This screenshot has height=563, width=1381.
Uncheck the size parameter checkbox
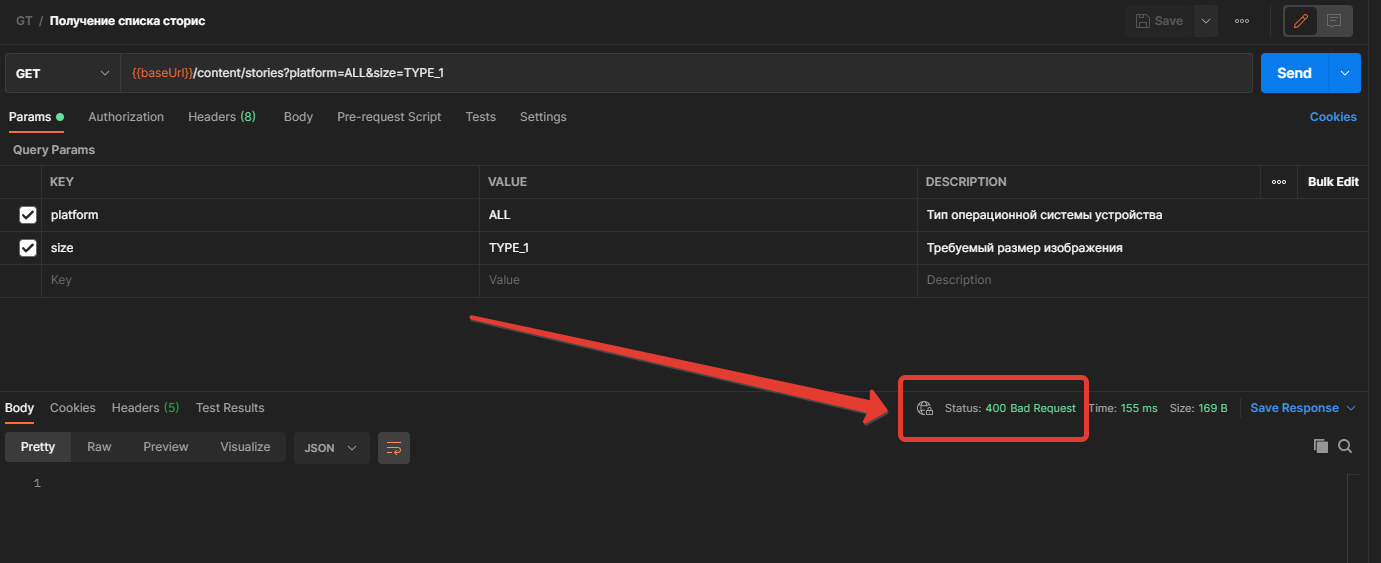[x=28, y=248]
